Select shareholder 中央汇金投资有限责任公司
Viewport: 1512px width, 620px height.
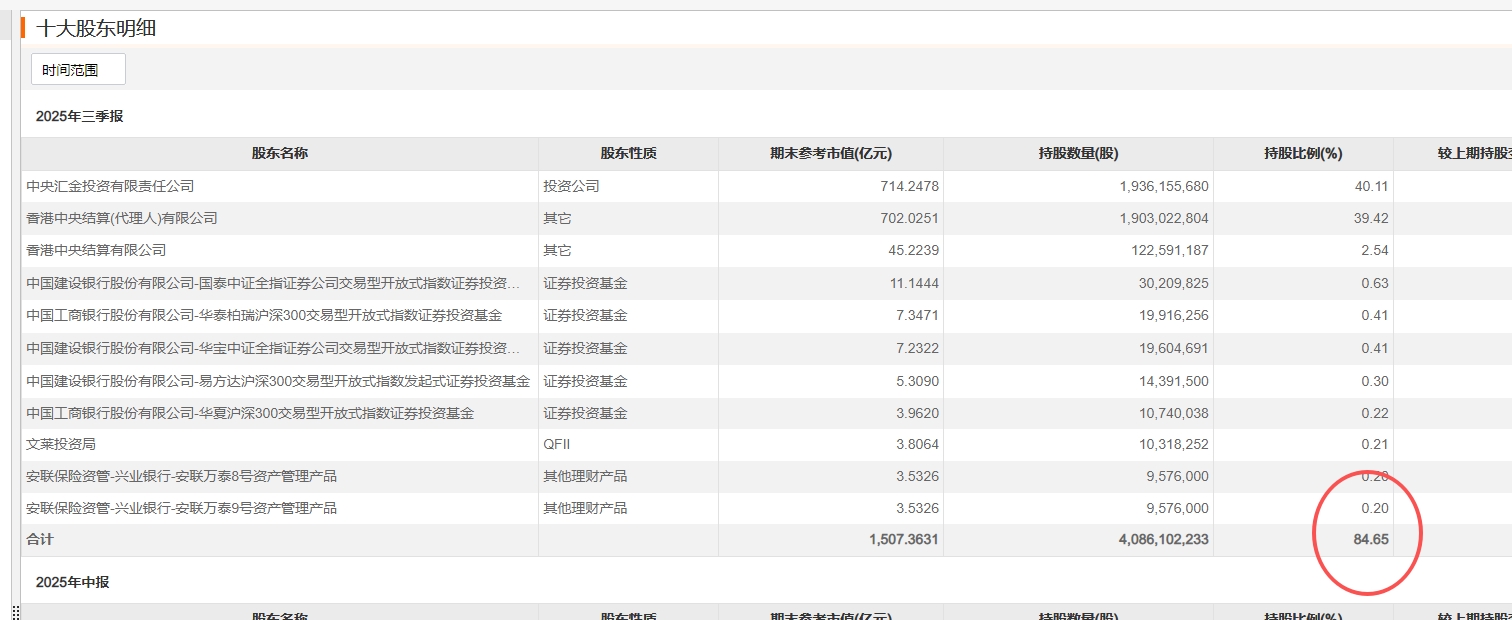(x=110, y=186)
